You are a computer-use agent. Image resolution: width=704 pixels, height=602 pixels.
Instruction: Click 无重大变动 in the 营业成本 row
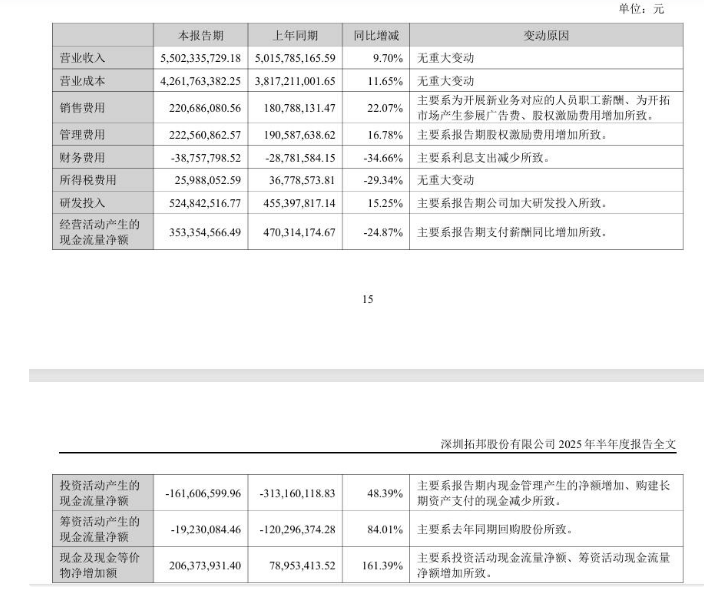pyautogui.click(x=445, y=81)
